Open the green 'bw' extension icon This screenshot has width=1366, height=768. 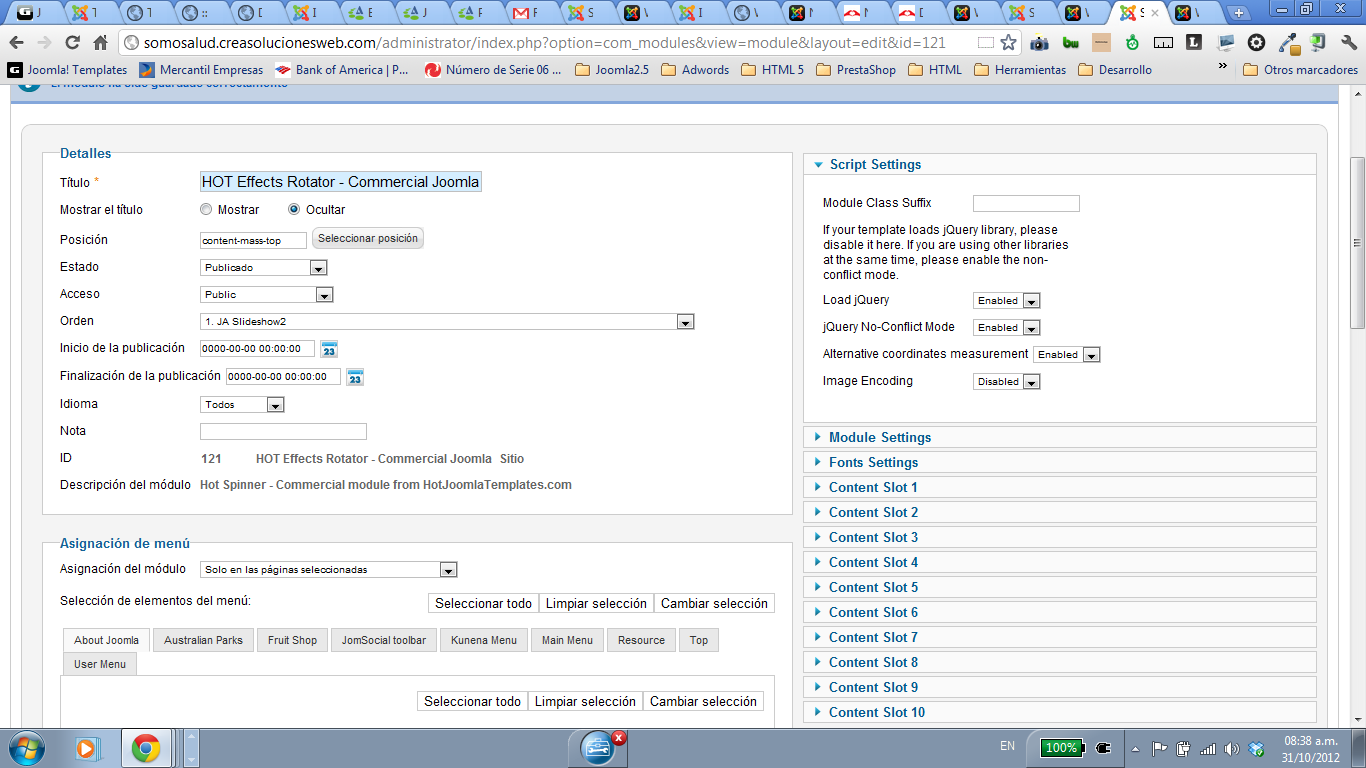click(1070, 43)
